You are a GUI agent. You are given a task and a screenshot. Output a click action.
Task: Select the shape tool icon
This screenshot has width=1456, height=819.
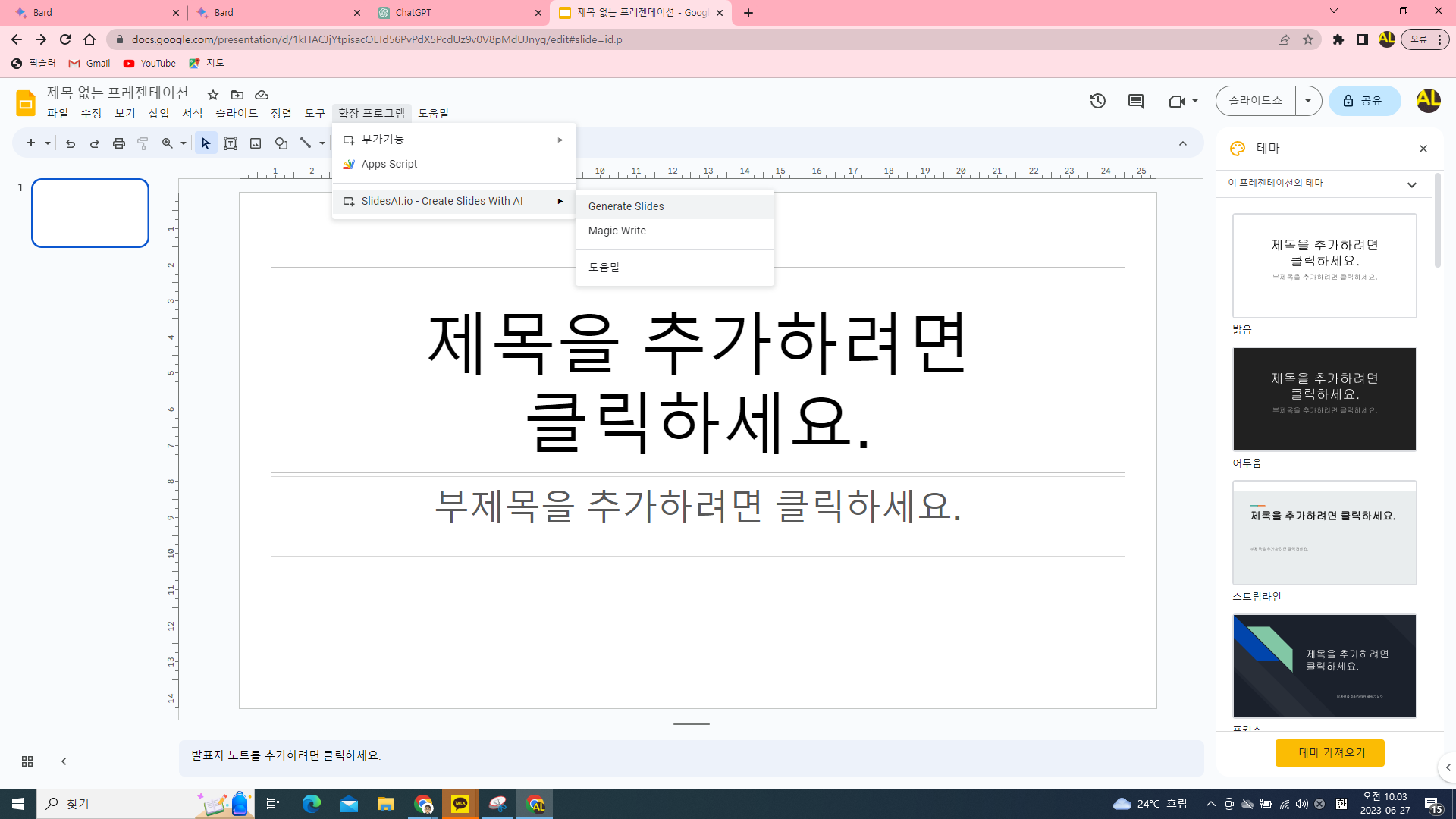(x=281, y=143)
